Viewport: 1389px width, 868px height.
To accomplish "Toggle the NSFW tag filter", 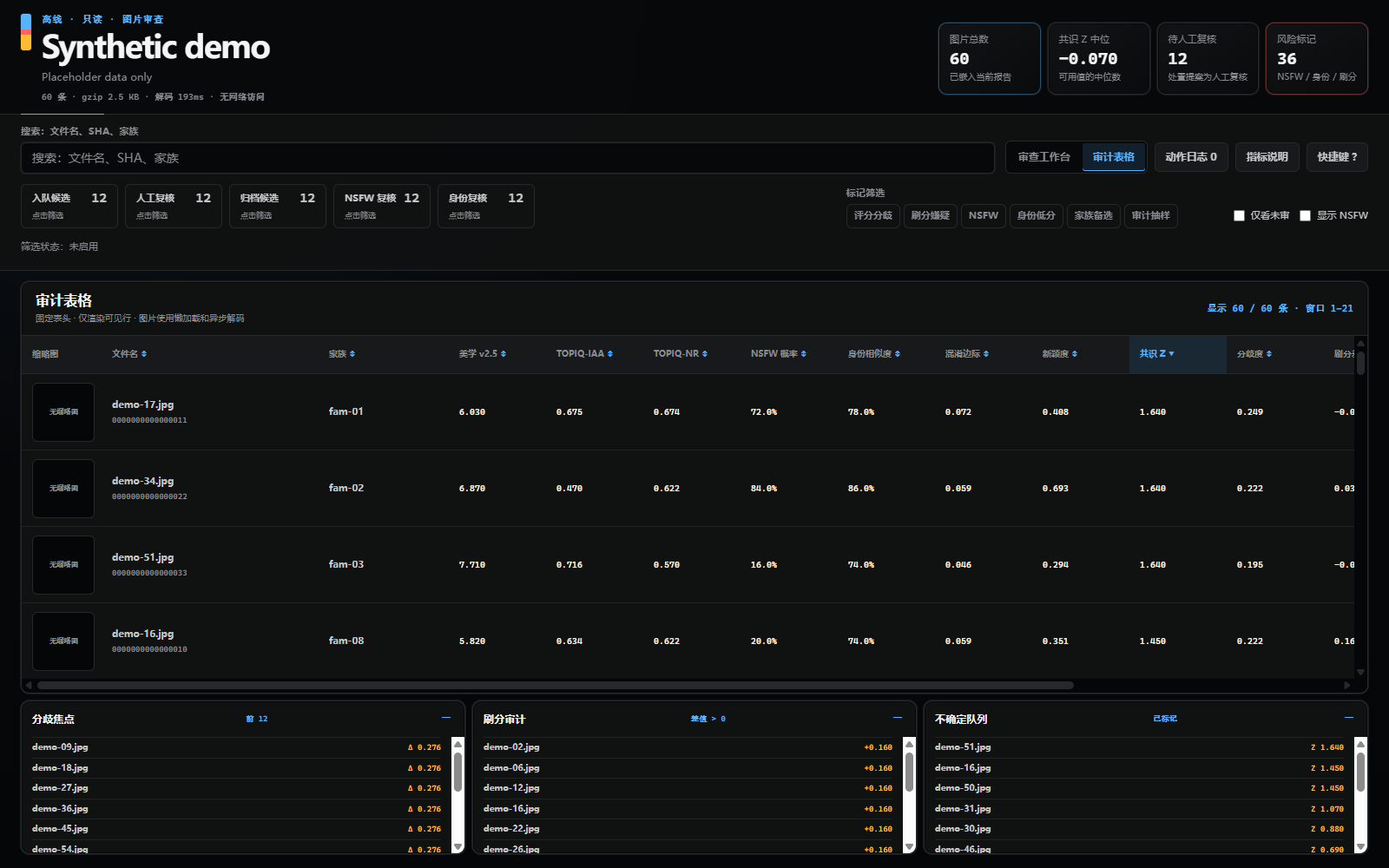I will (984, 216).
